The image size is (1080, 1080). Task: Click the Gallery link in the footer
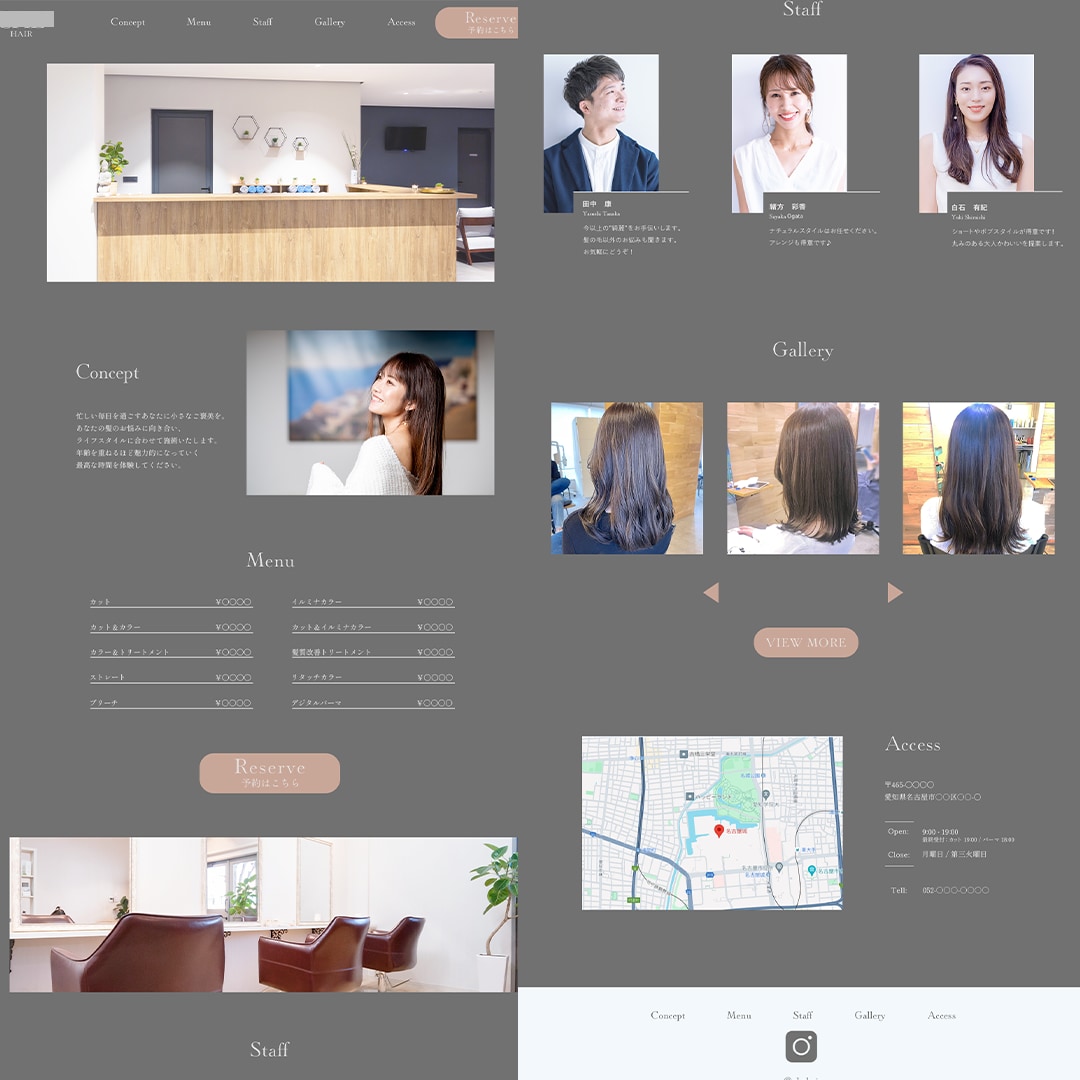tap(869, 1015)
